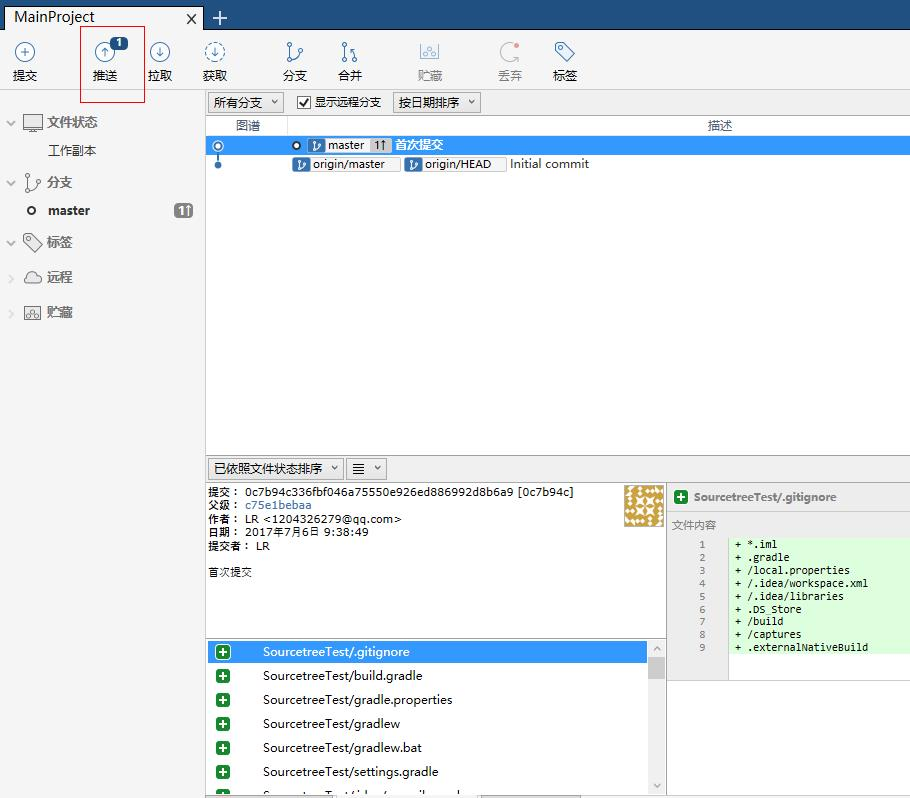Open the list view mode dropdown
The width and height of the screenshot is (910, 798).
(366, 469)
